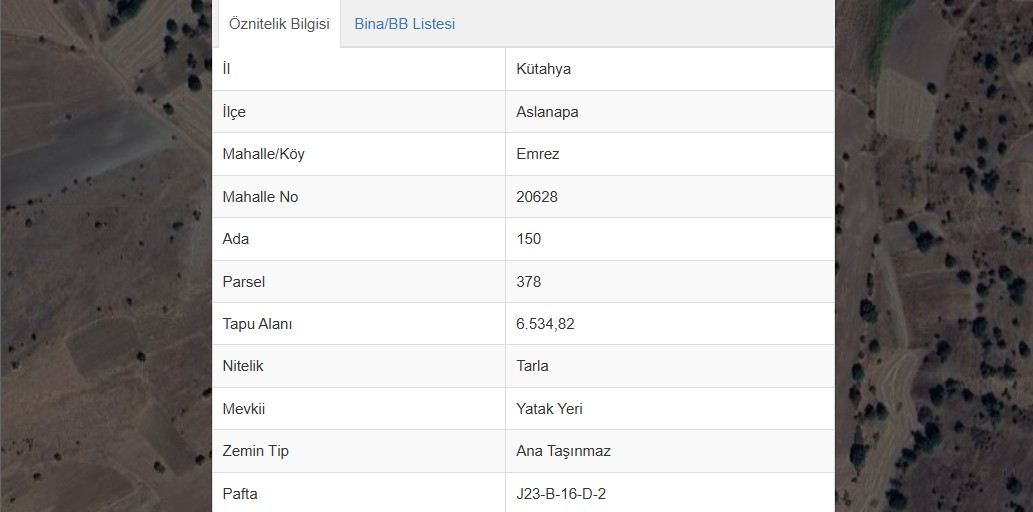Select the Tapu Alanı field label

tap(257, 324)
